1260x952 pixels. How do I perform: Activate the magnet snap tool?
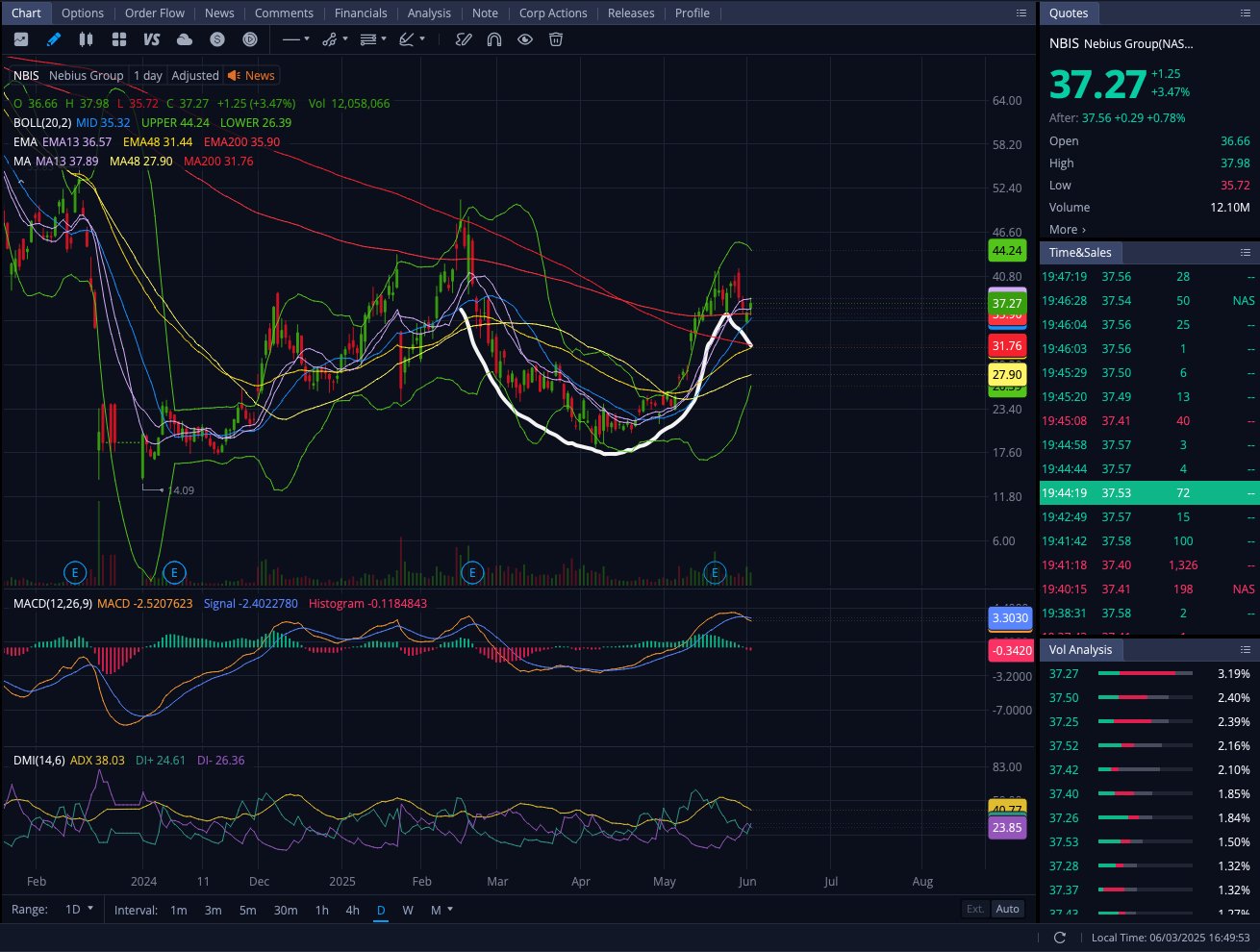click(494, 39)
